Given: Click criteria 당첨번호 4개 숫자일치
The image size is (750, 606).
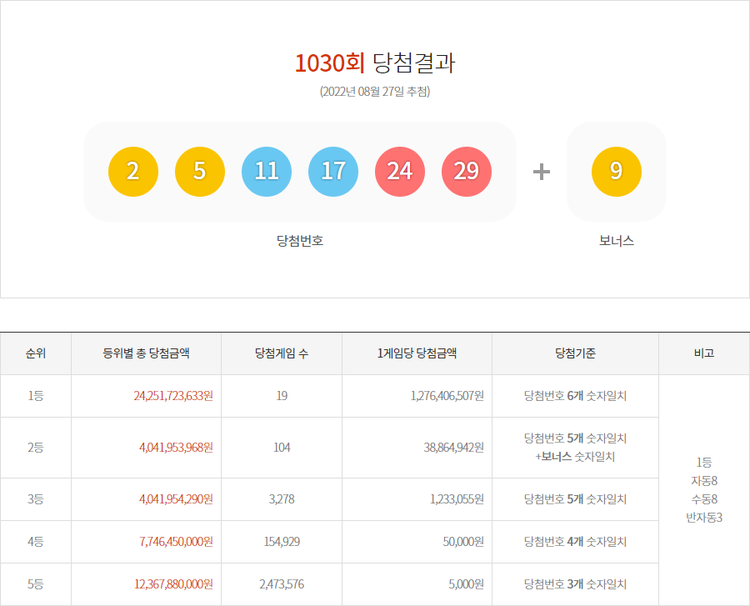Looking at the screenshot, I should click(x=575, y=542).
